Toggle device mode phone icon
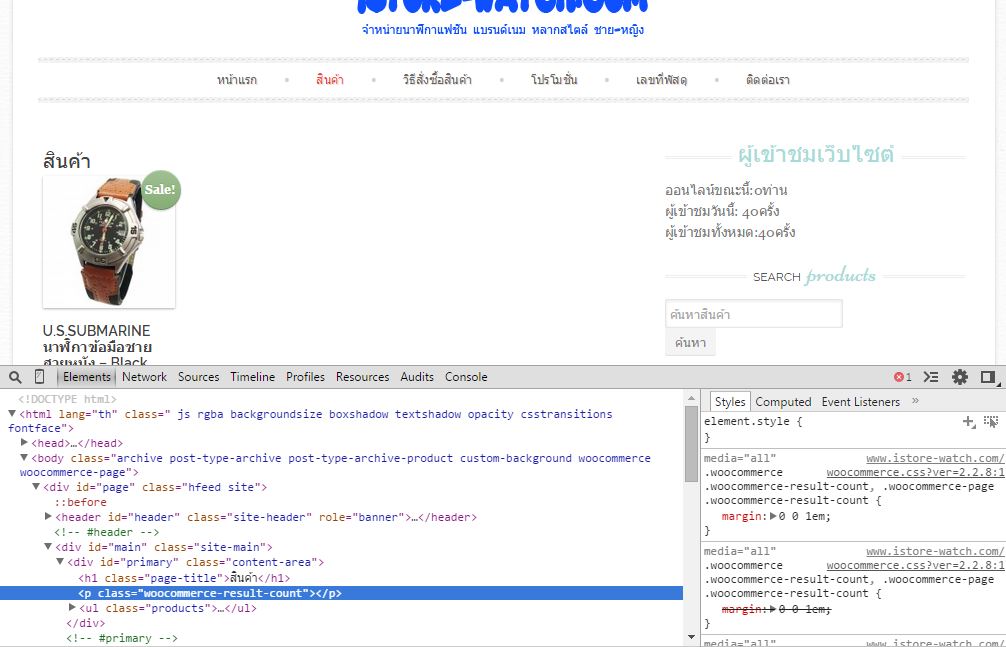The height and width of the screenshot is (647, 1006). coord(40,377)
